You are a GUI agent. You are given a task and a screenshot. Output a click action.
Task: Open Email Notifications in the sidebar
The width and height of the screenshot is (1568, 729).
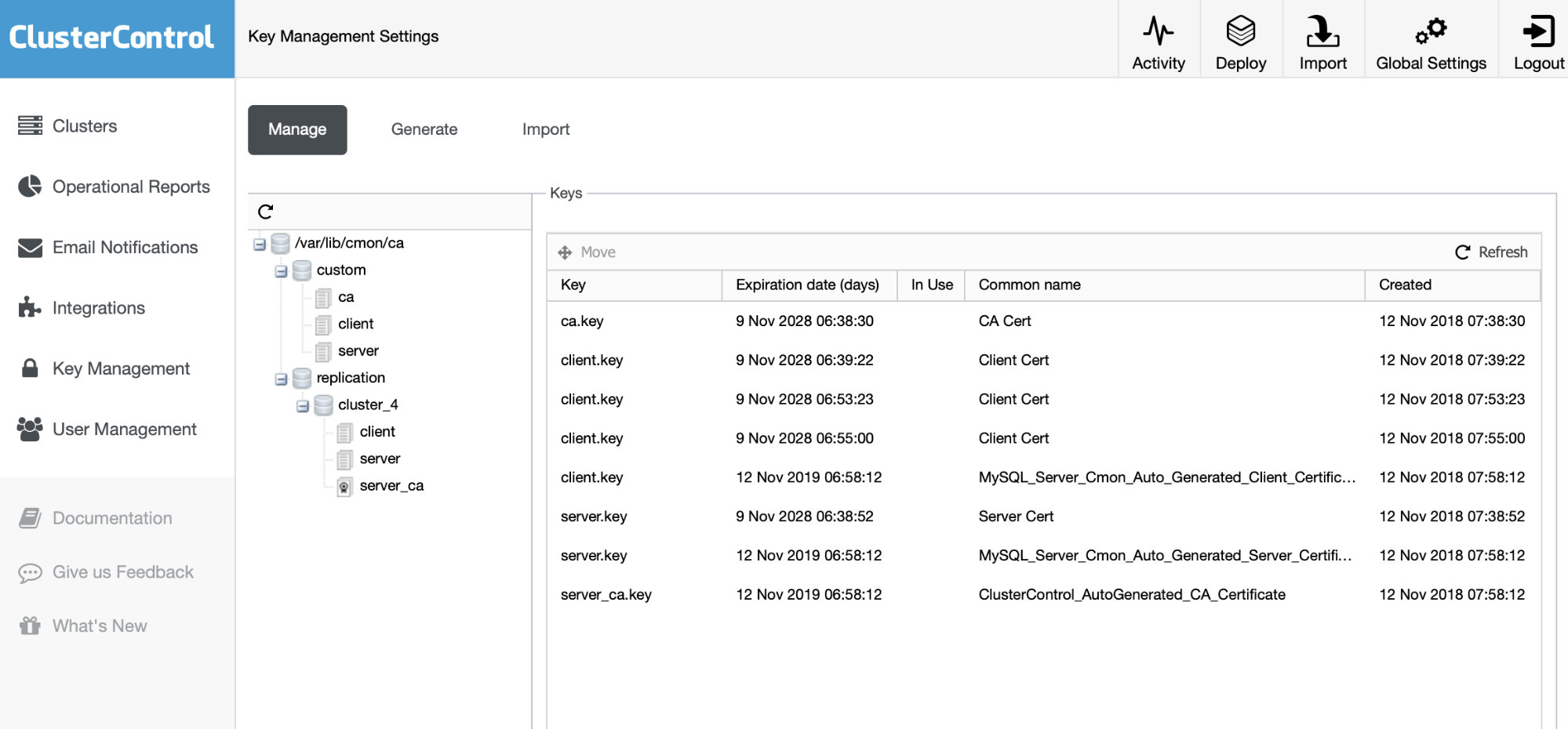point(126,247)
